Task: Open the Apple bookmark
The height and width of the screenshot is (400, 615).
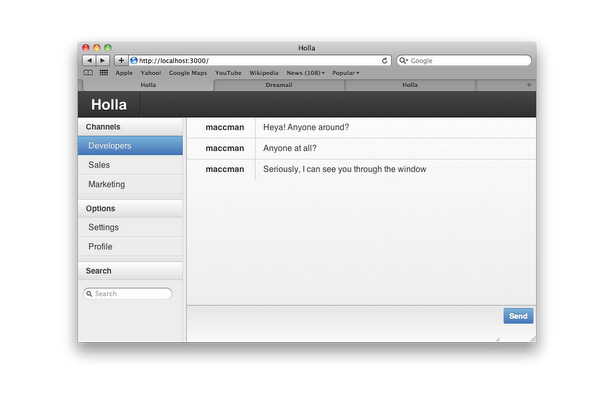Action: coord(124,73)
